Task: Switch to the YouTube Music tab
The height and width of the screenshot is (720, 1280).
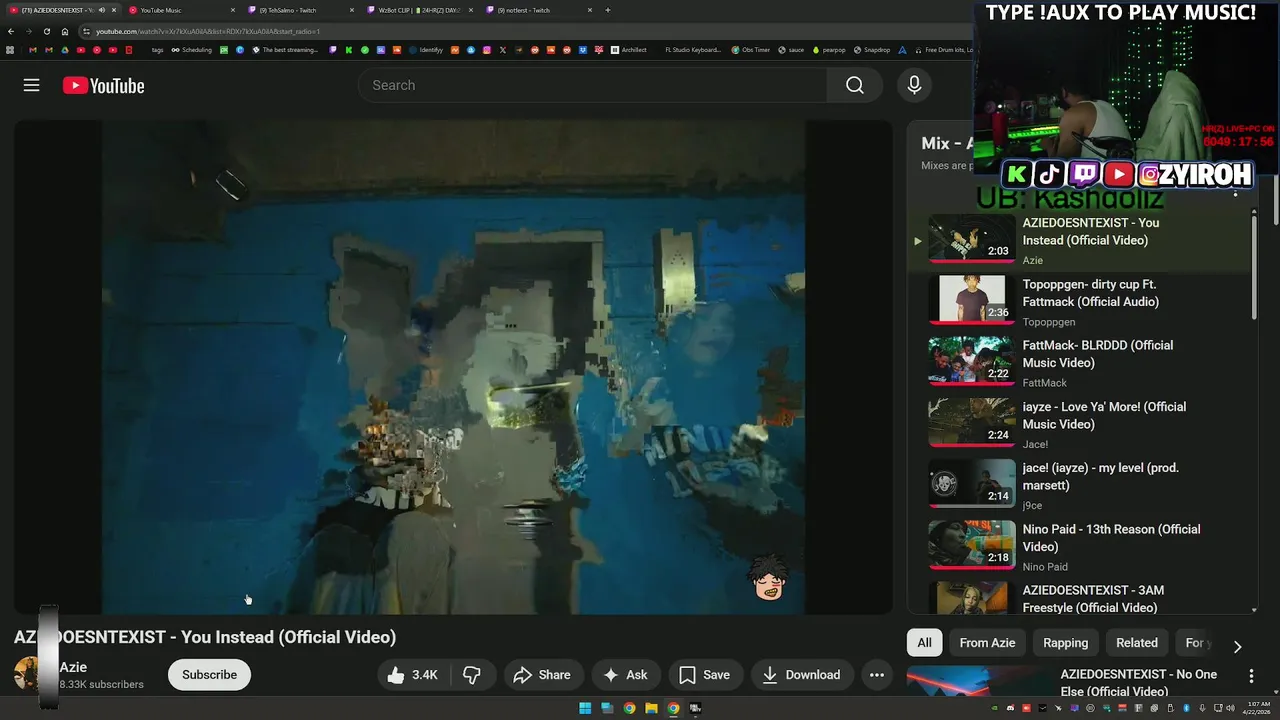Action: 180,10
